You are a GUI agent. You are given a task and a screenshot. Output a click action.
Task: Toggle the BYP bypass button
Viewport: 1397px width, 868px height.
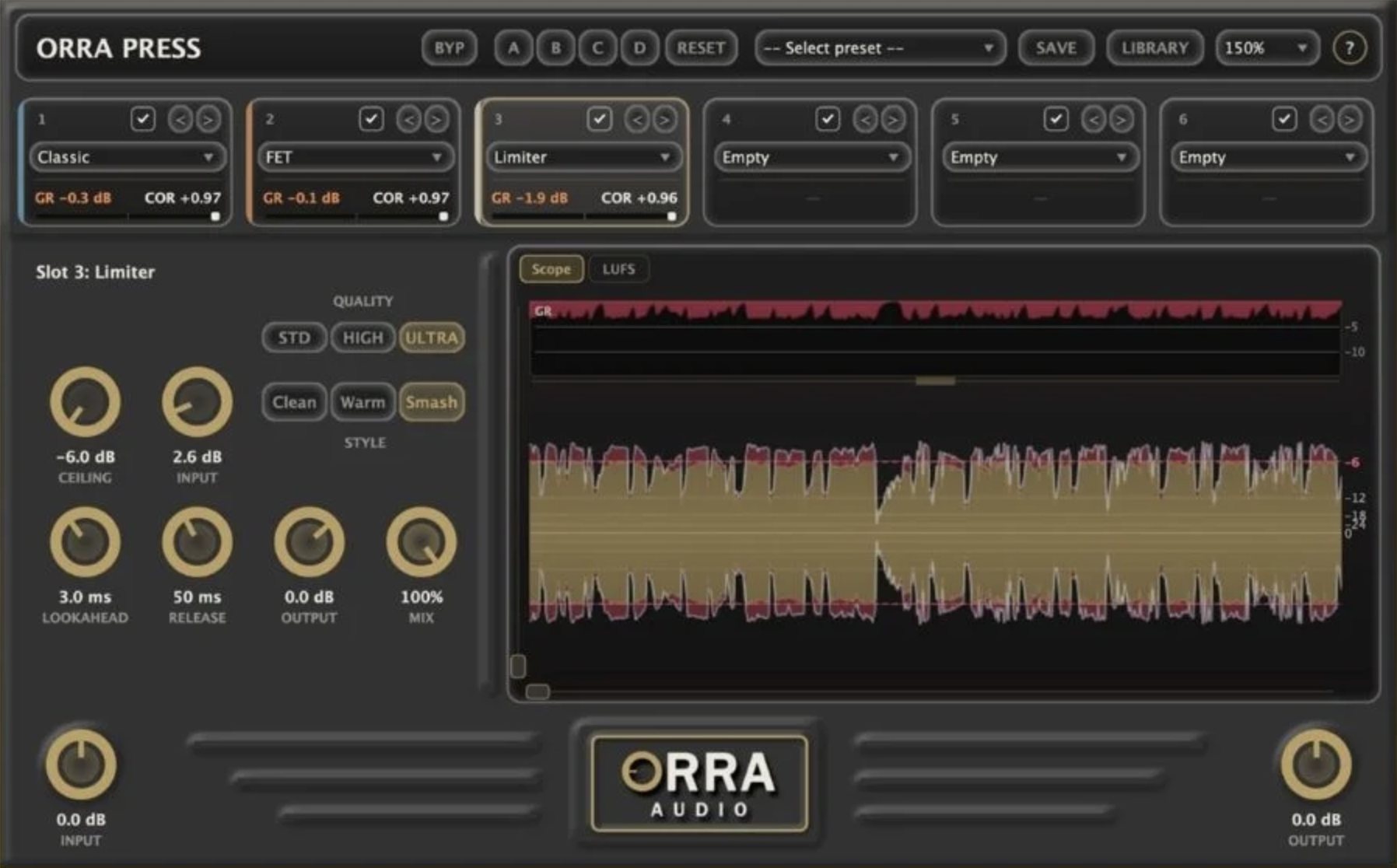coord(450,48)
